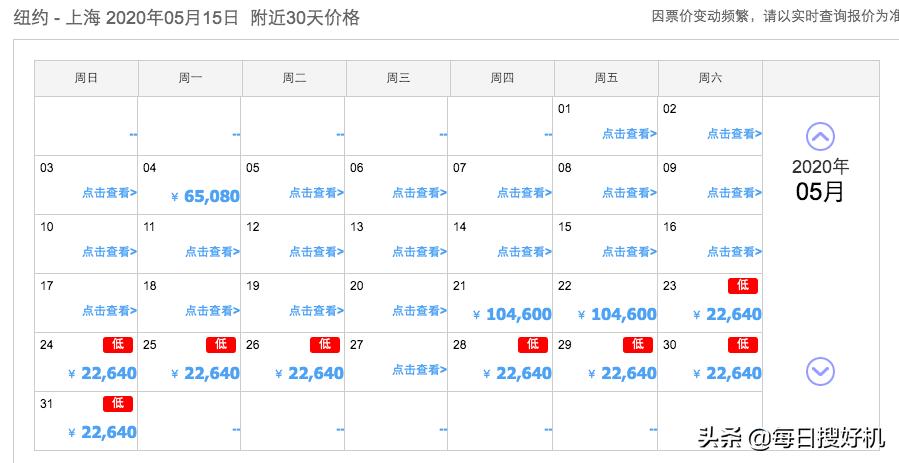Click the red 低 badge on May 24
The image size is (899, 463).
point(118,344)
